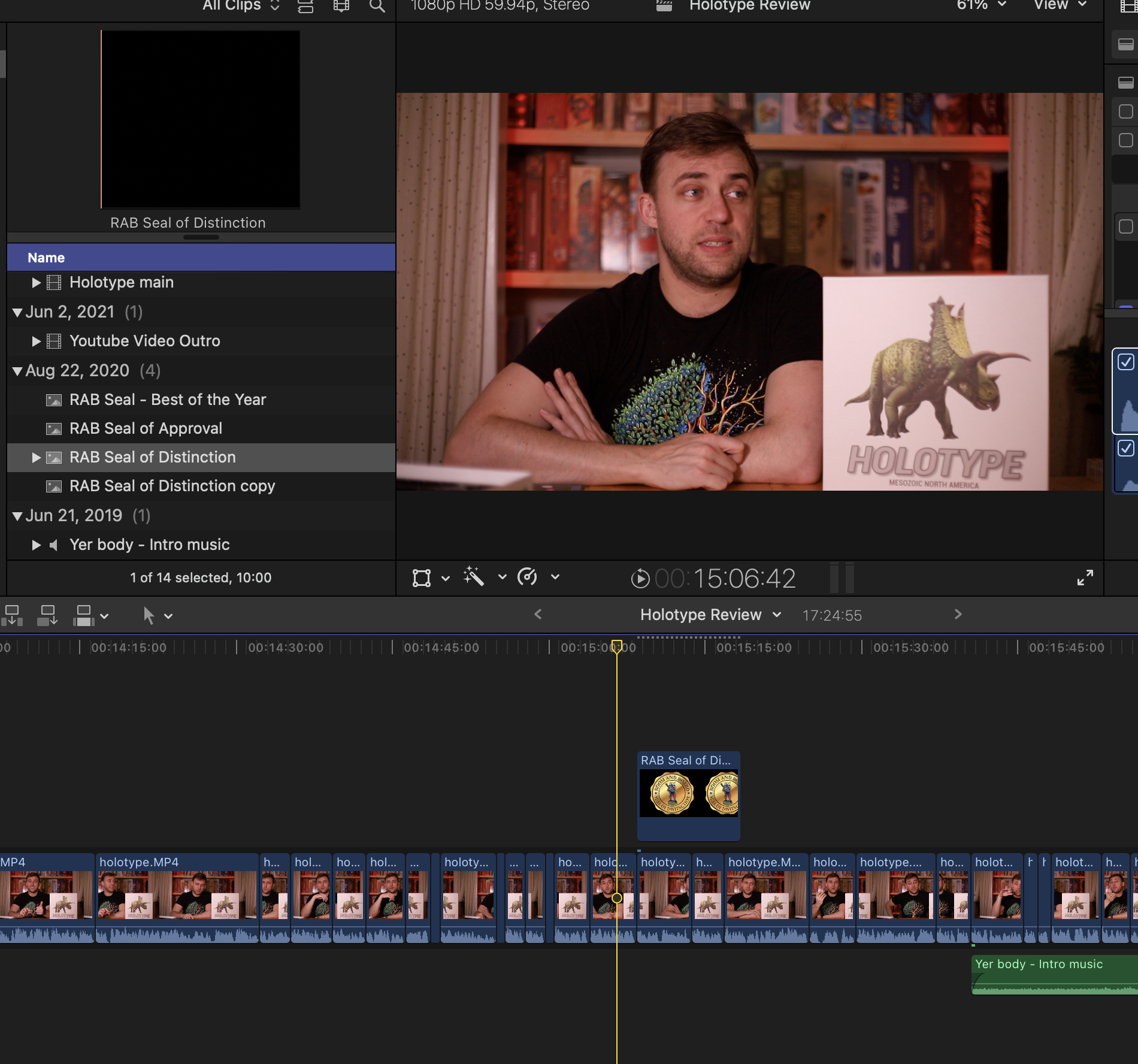
Task: Click the 00:14:30:00 ruler mark
Action: click(286, 648)
